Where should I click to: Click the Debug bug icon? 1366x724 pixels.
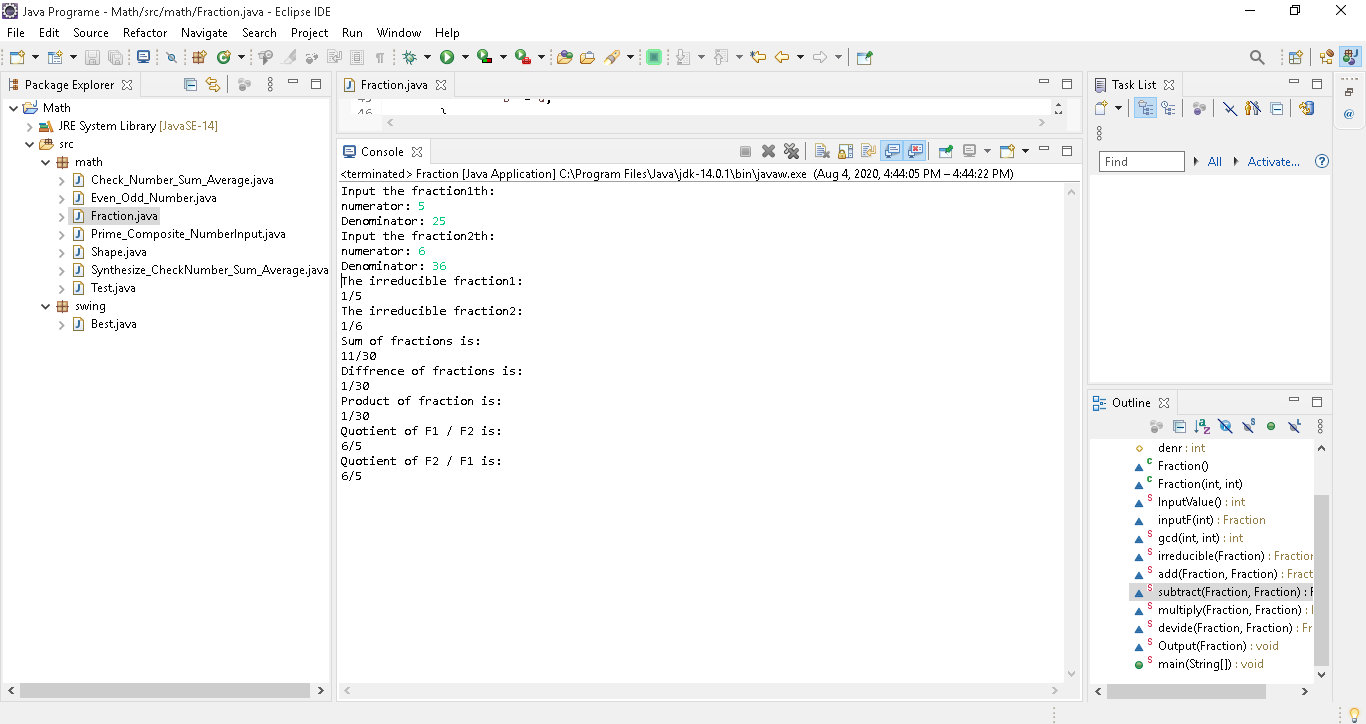pyautogui.click(x=410, y=57)
